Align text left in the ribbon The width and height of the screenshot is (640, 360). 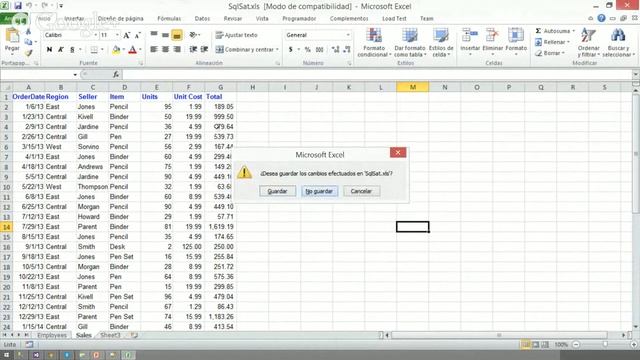tap(154, 49)
